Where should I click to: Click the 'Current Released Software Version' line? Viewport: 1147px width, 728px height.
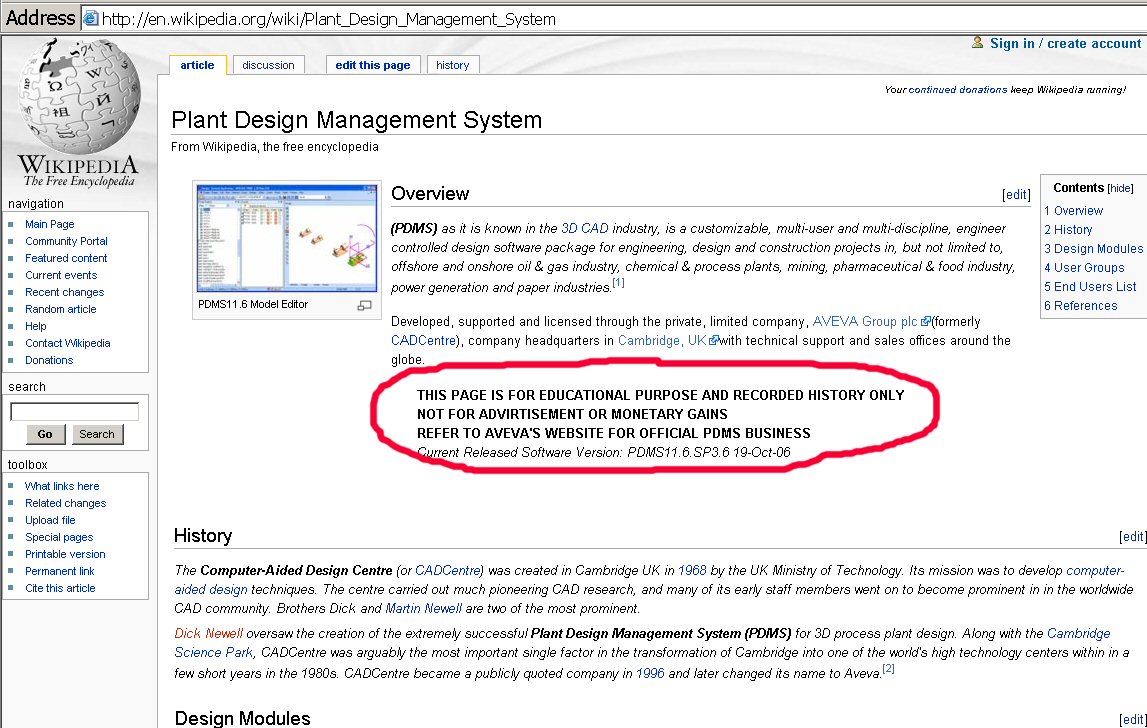tap(603, 452)
